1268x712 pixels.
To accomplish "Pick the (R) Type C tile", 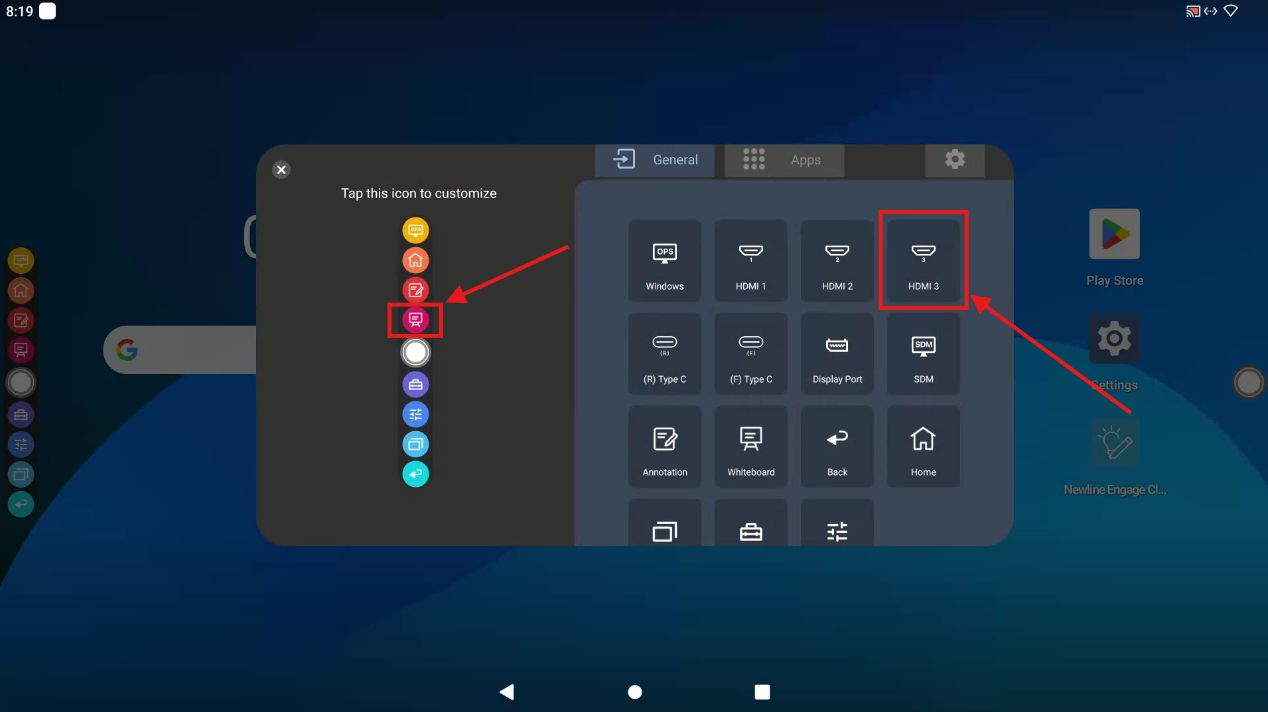I will [665, 353].
